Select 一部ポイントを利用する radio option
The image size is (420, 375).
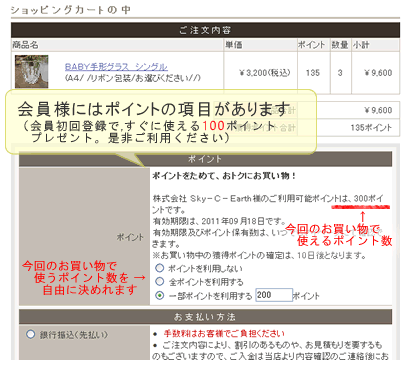pos(160,295)
